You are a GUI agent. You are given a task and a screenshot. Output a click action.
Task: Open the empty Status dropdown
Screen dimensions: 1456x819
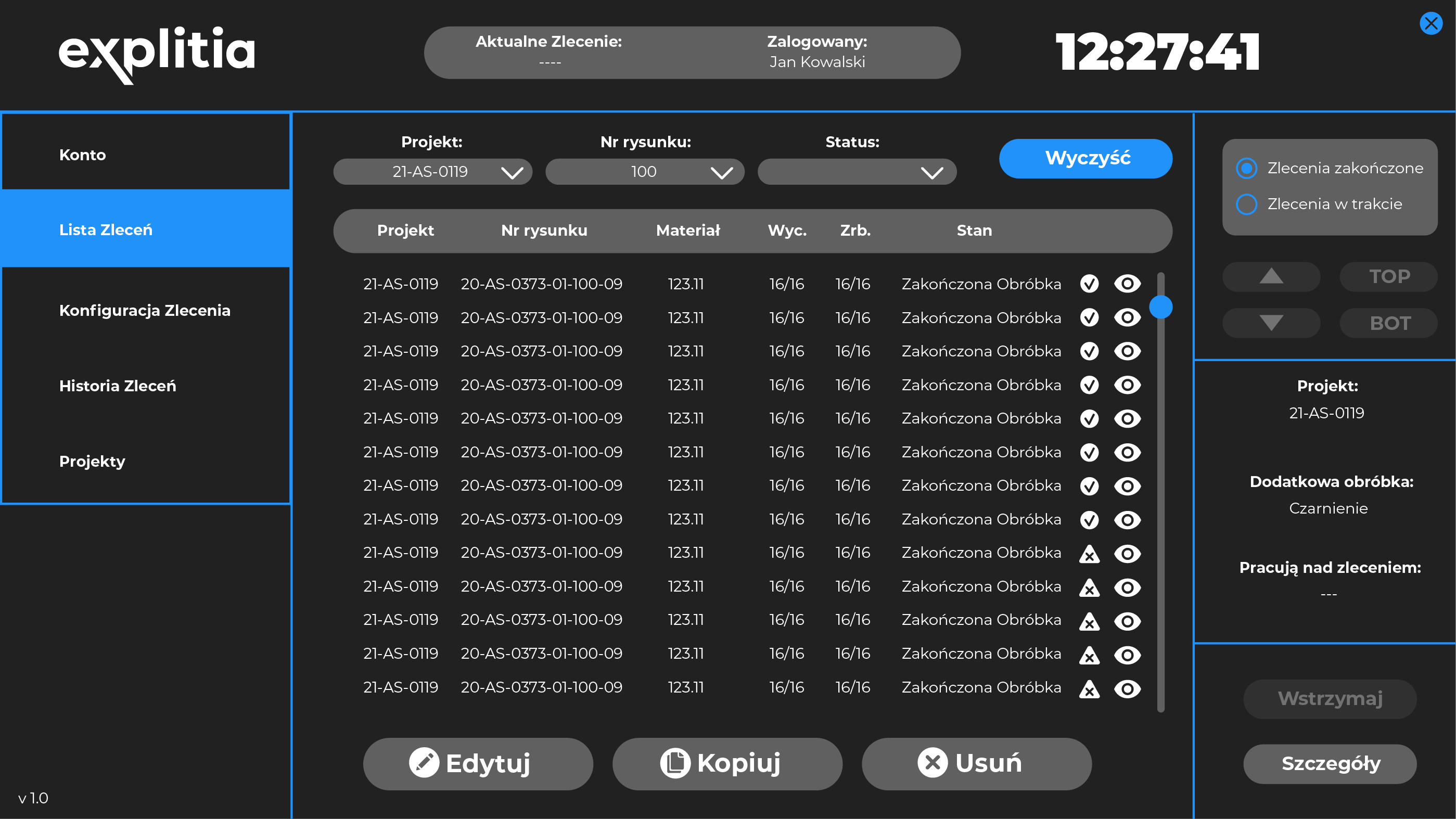click(857, 172)
